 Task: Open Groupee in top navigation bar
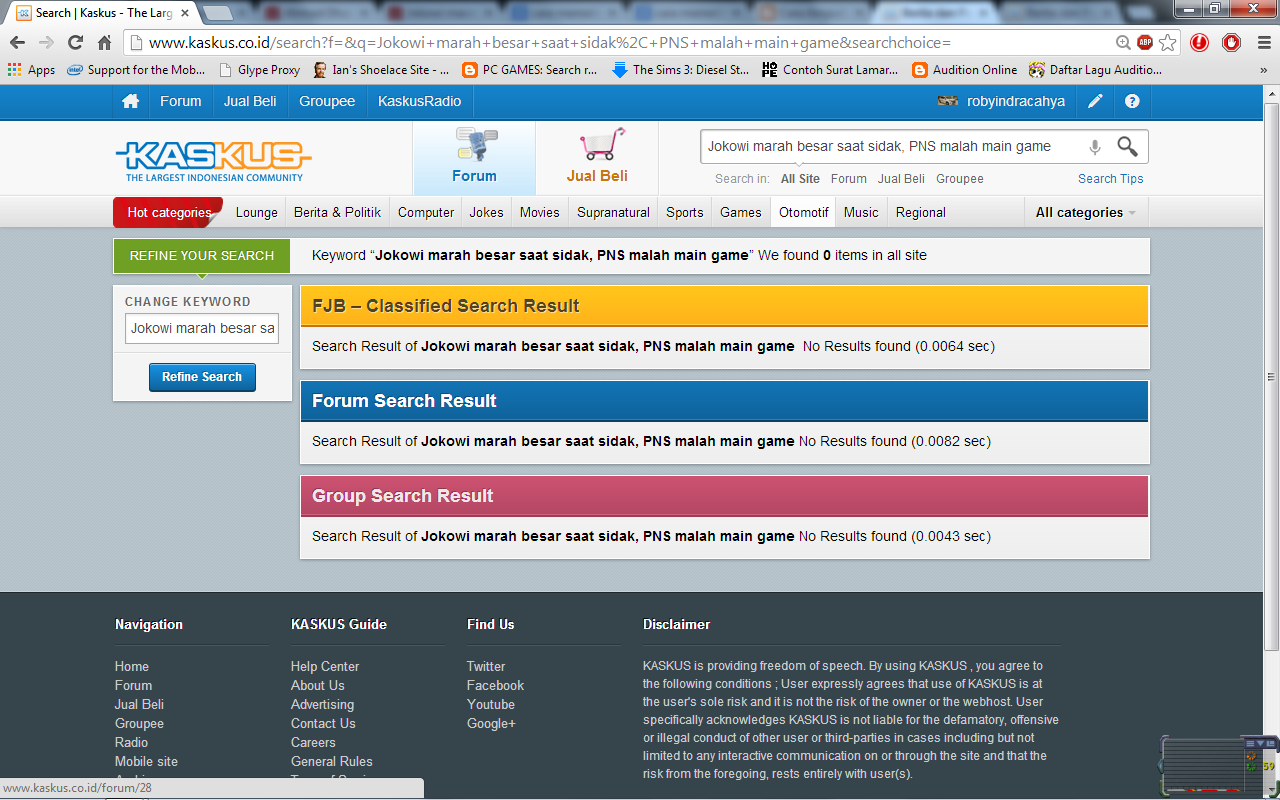coord(327,101)
